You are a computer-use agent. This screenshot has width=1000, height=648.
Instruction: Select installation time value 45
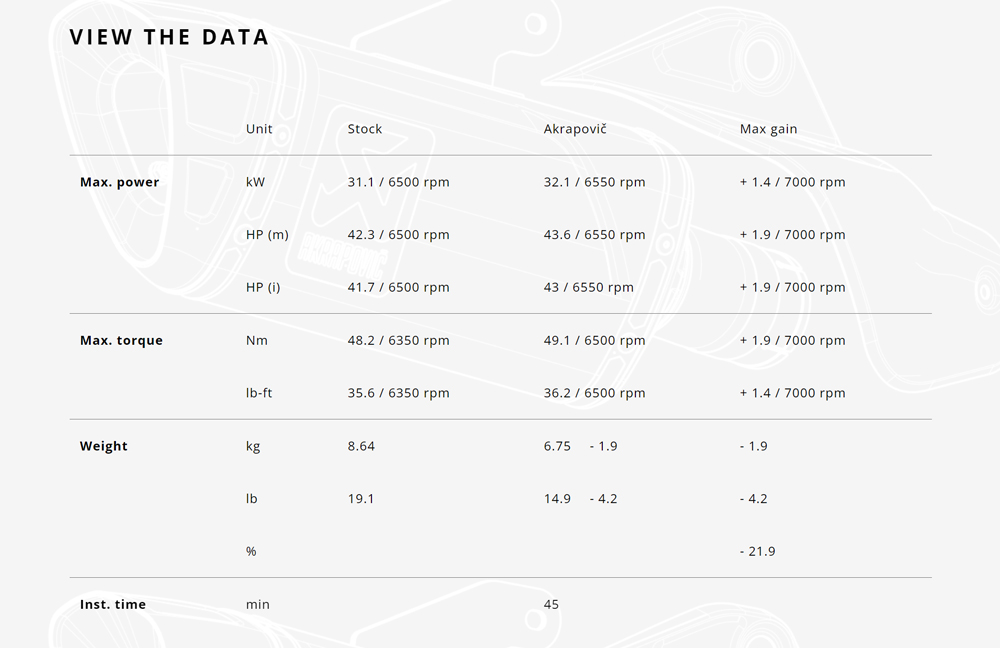pyautogui.click(x=551, y=605)
